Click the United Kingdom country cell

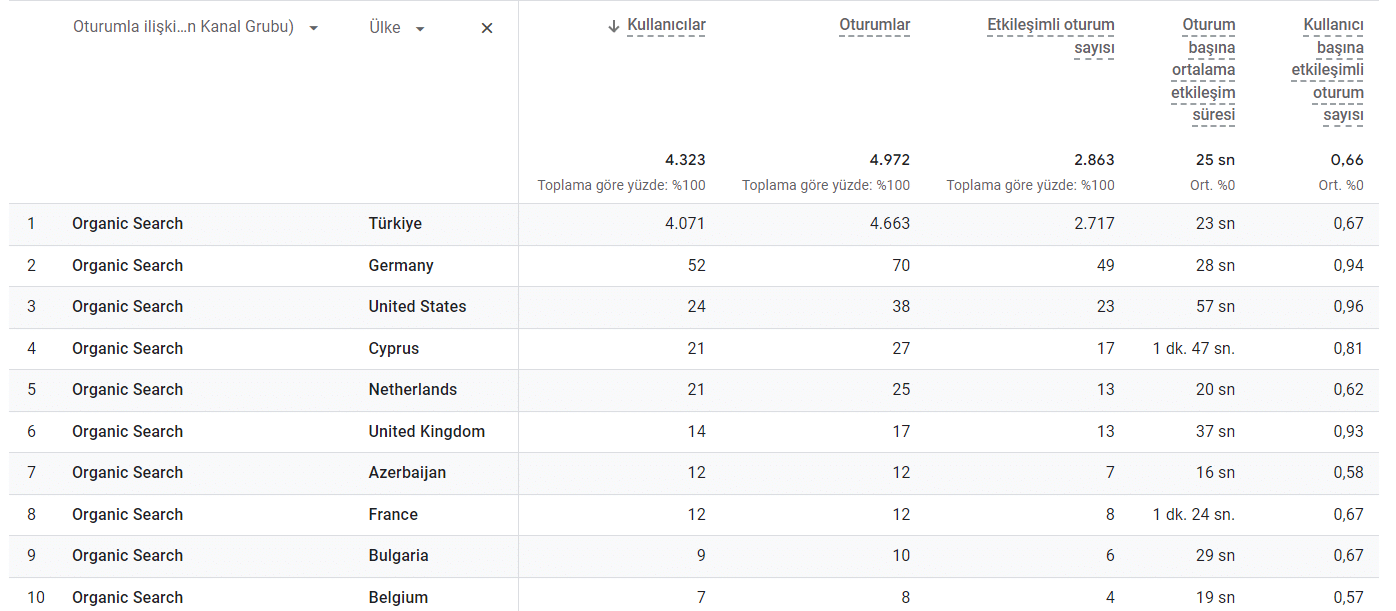pyautogui.click(x=426, y=432)
